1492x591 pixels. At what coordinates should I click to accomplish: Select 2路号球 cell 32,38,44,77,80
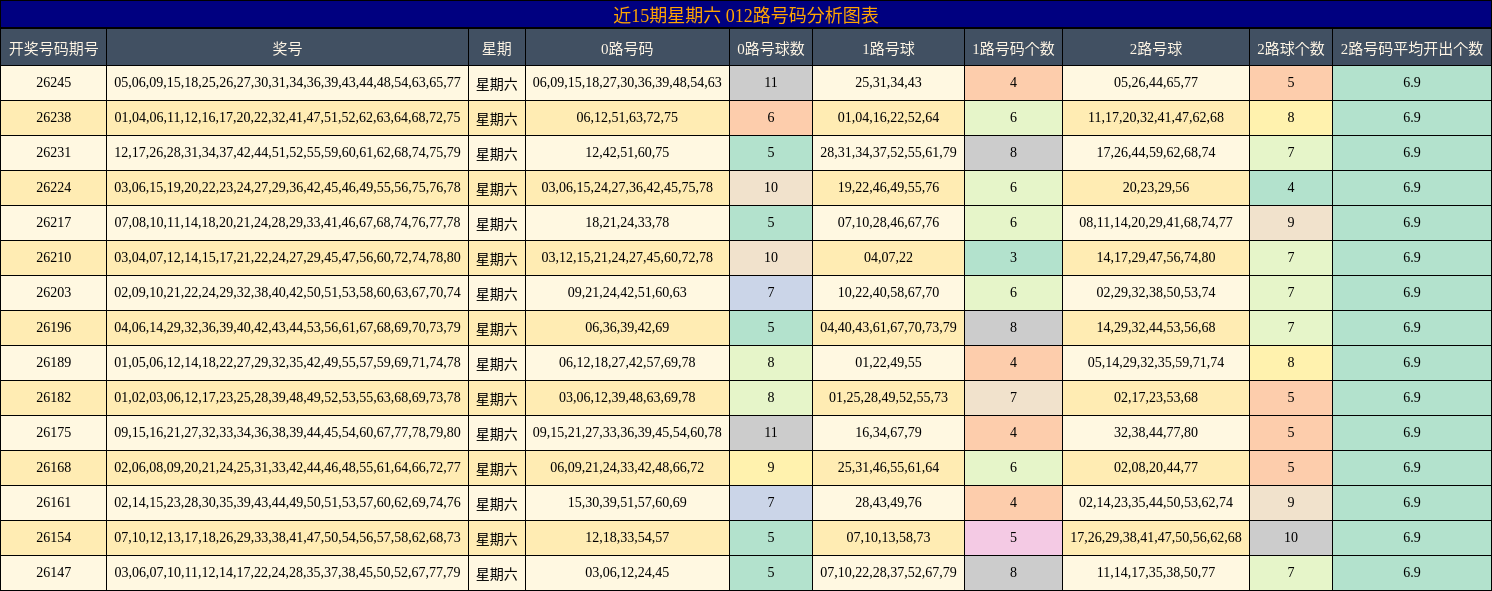[x=1156, y=433]
